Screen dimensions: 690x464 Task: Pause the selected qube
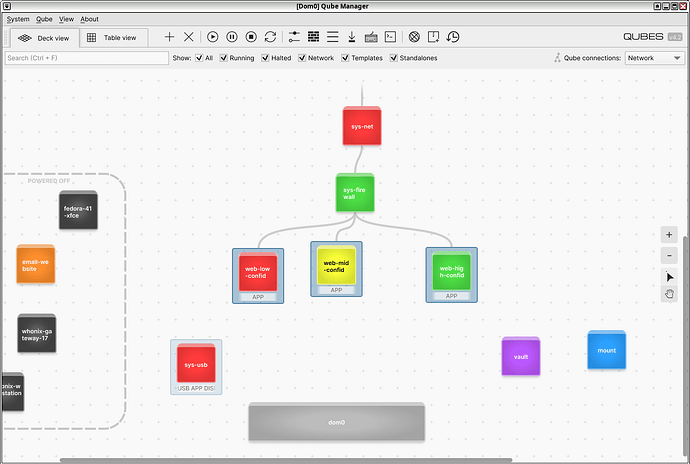[232, 37]
